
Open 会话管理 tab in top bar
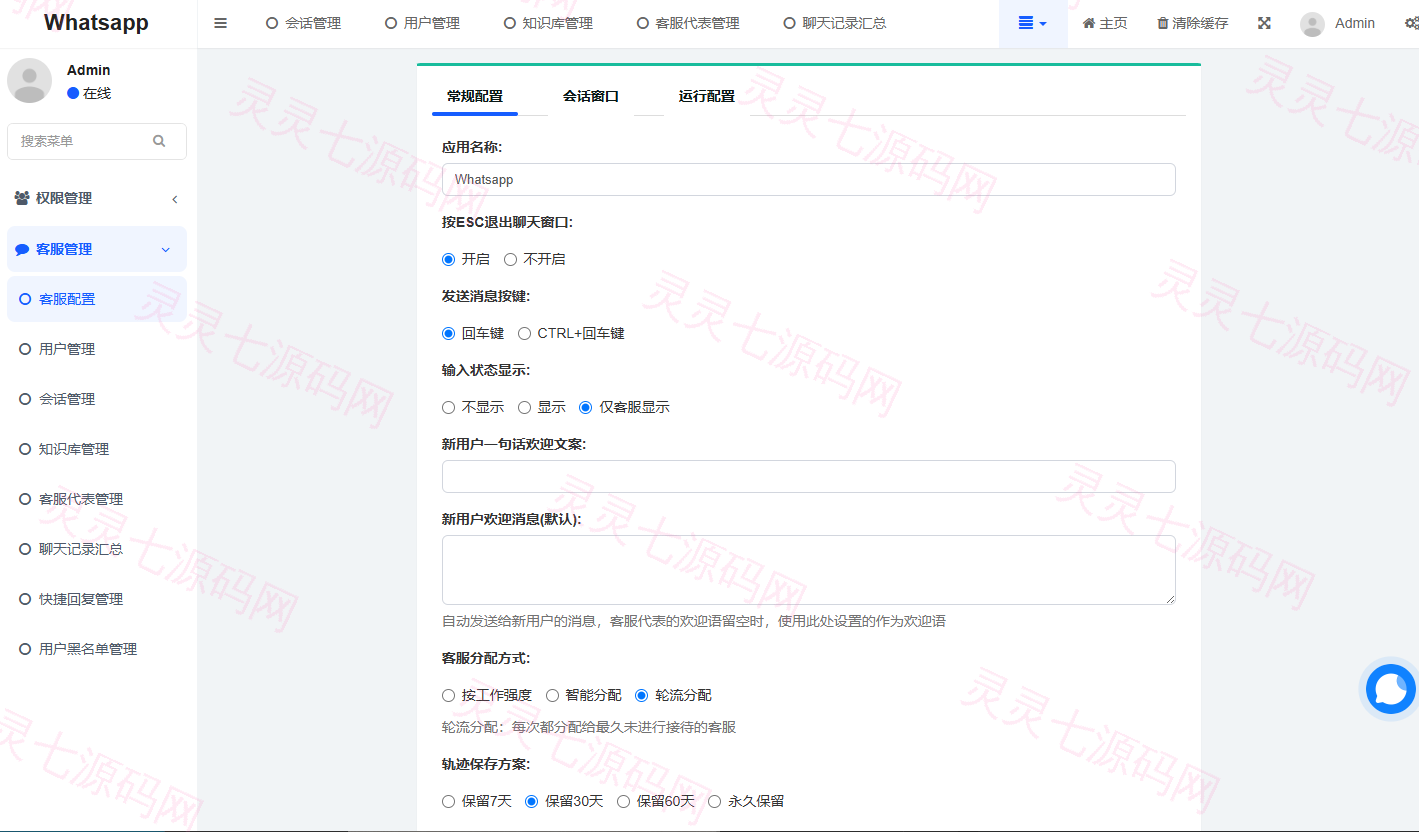303,23
